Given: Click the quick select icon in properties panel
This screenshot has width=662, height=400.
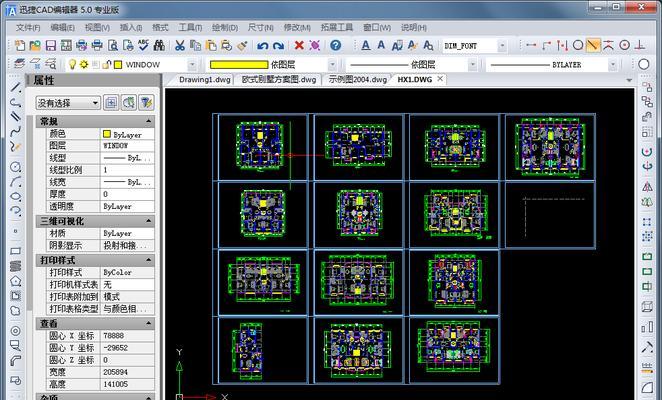Looking at the screenshot, I should [x=146, y=103].
